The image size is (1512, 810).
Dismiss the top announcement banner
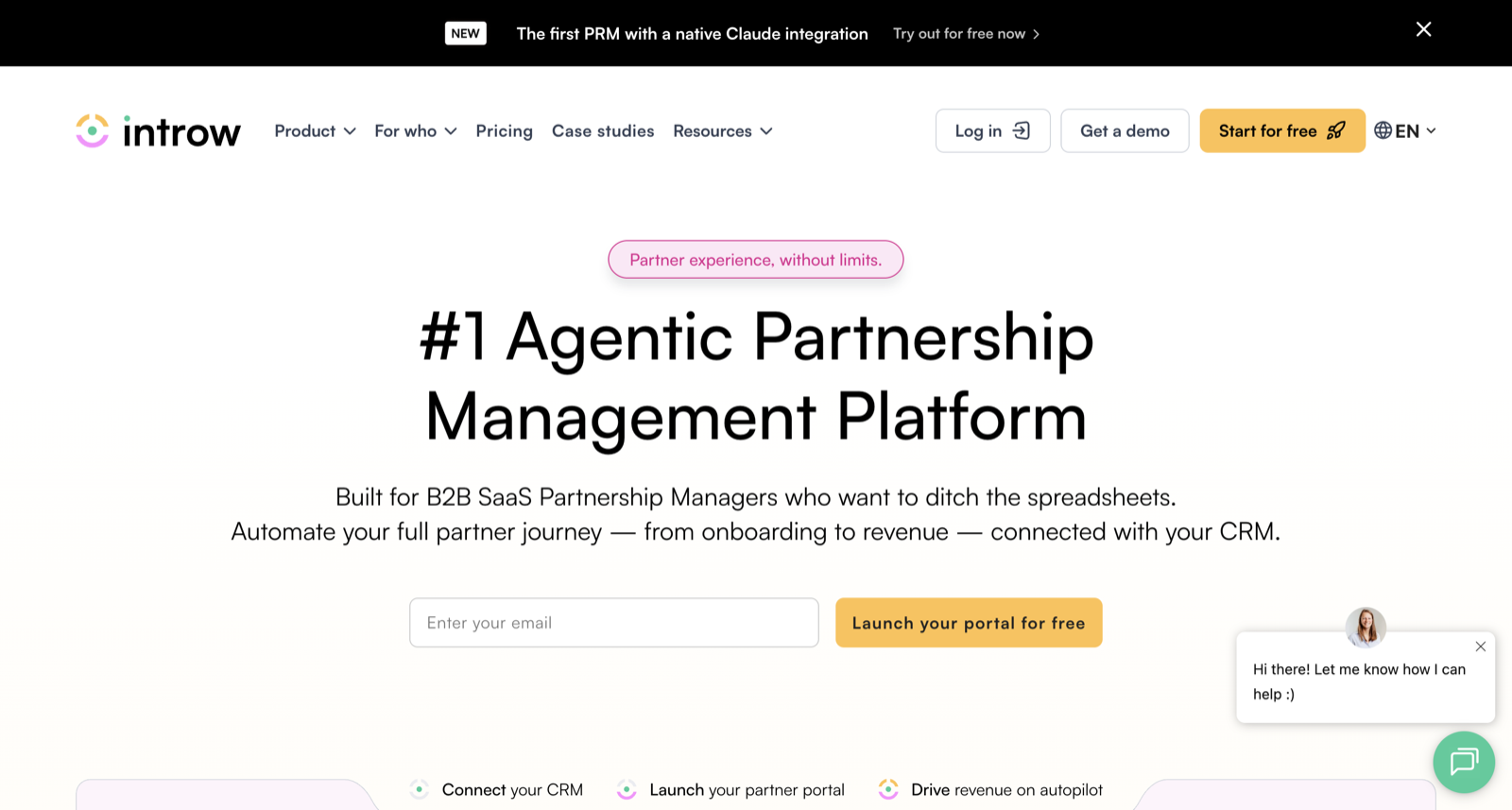click(1423, 29)
